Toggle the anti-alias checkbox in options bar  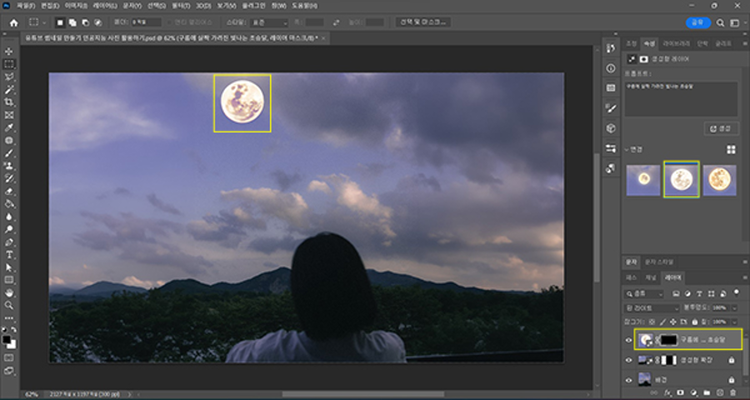pos(169,22)
